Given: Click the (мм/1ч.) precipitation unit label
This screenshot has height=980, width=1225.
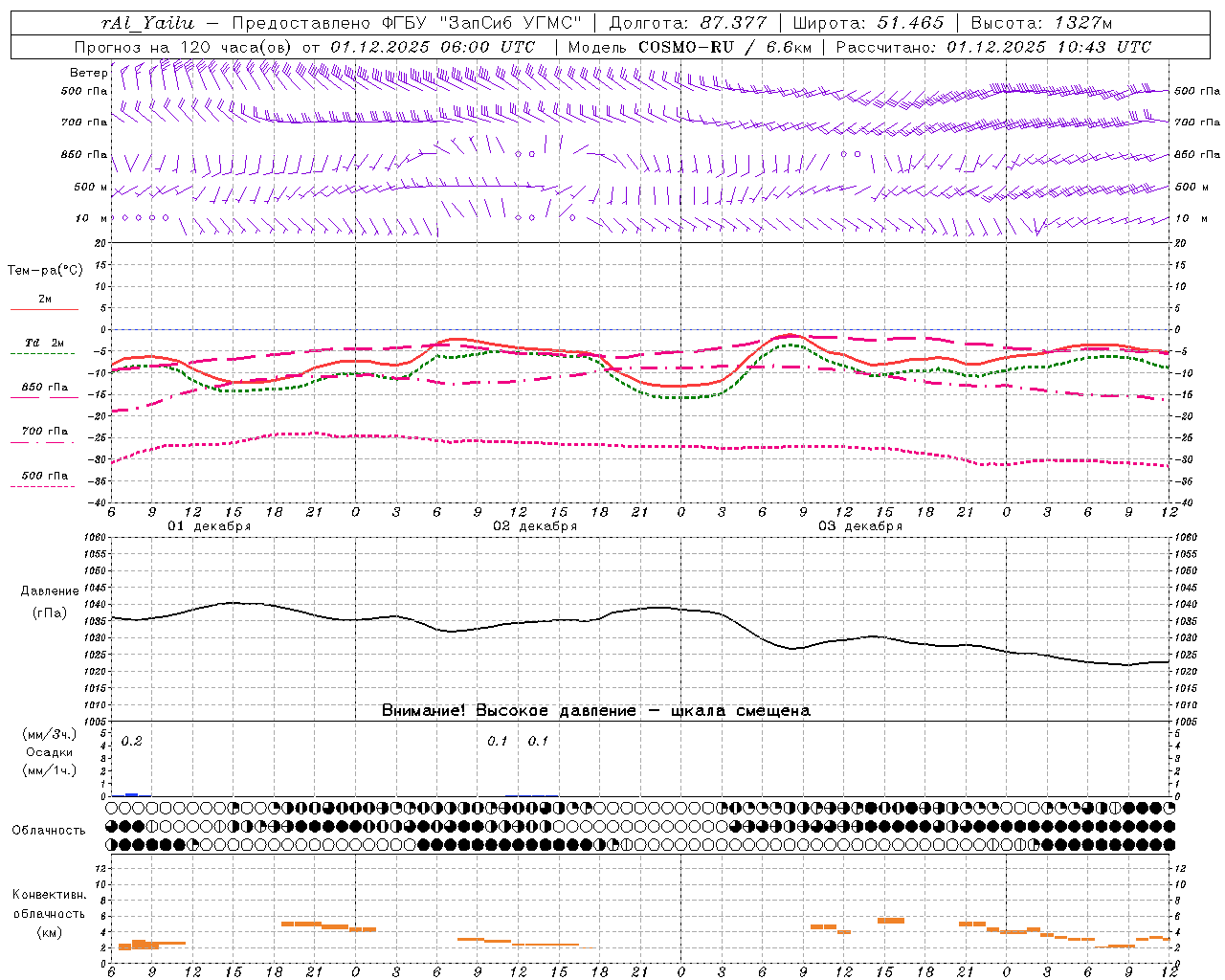Looking at the screenshot, I should 50,770.
